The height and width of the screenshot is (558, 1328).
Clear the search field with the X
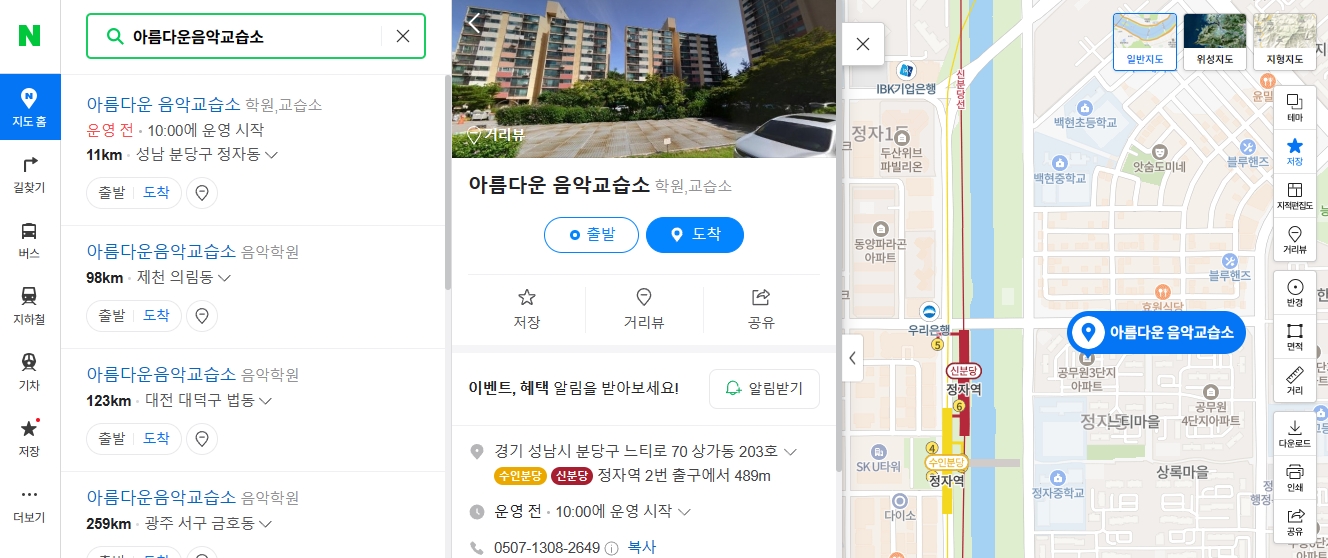tap(403, 36)
